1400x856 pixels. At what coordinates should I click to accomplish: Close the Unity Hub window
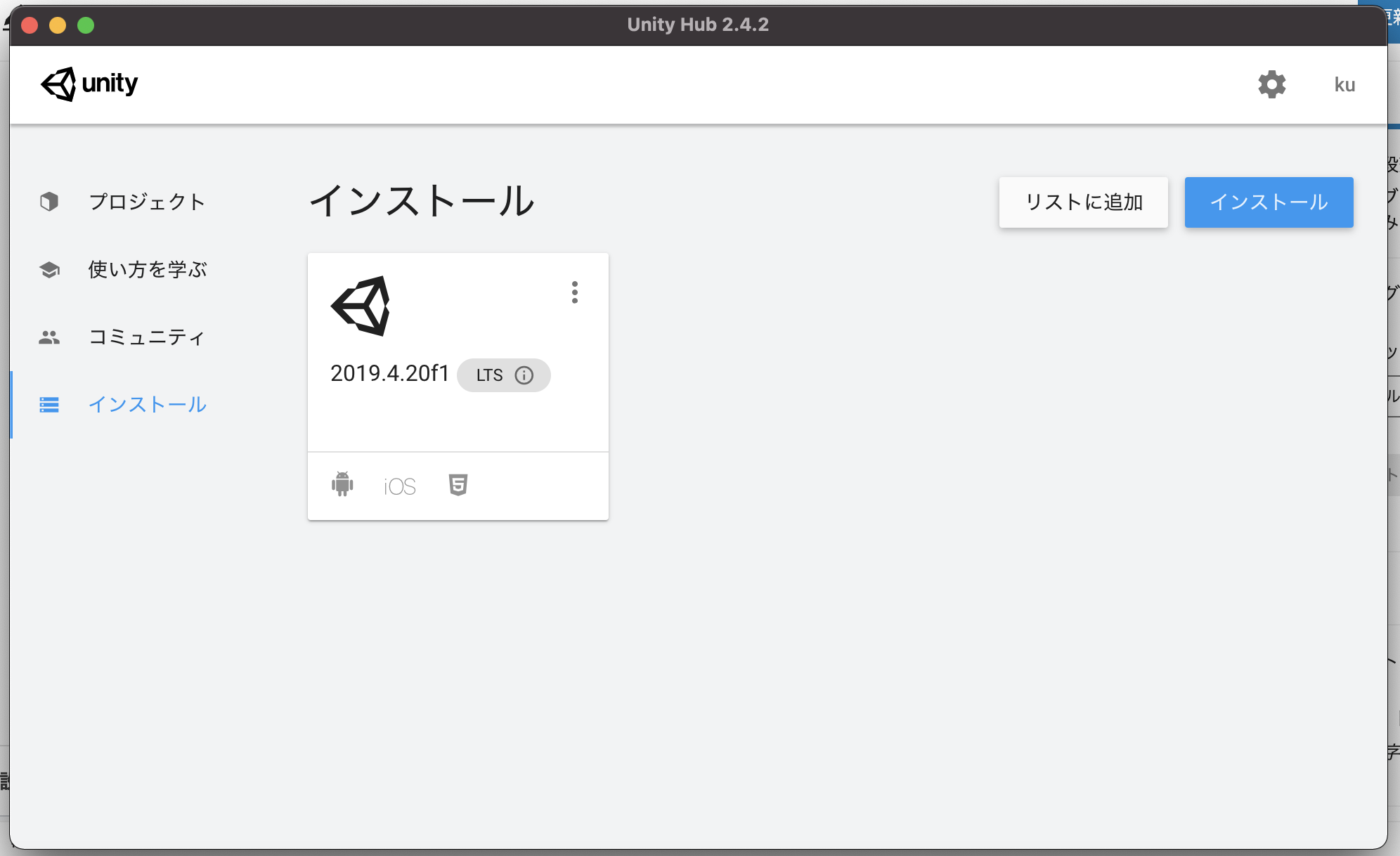[30, 25]
